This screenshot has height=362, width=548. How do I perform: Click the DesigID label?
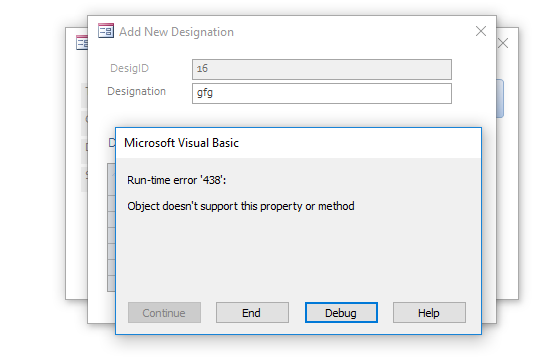point(130,68)
